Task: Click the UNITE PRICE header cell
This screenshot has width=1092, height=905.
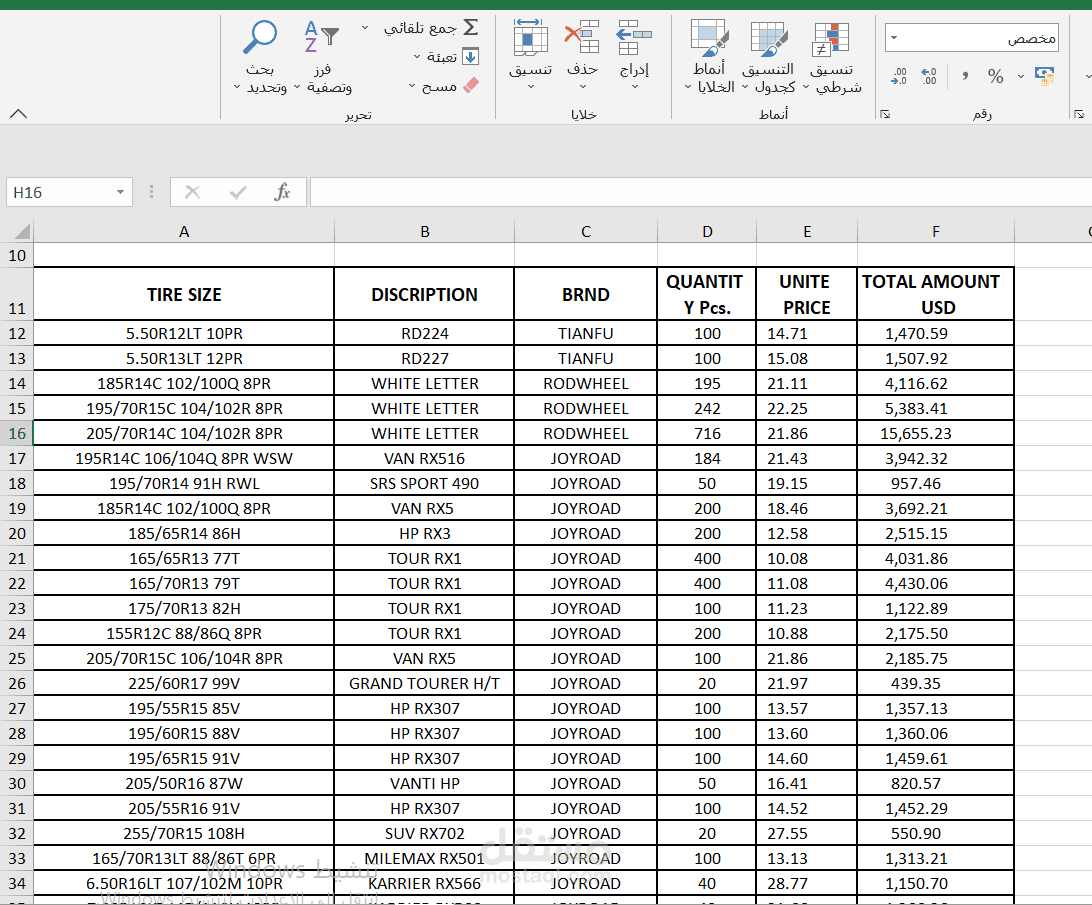Action: tap(806, 294)
